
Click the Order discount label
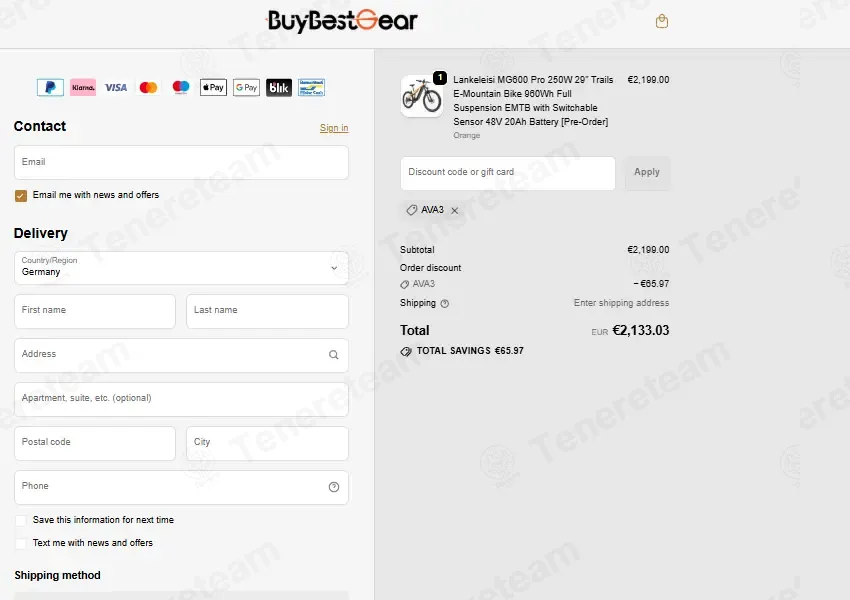[x=430, y=267]
